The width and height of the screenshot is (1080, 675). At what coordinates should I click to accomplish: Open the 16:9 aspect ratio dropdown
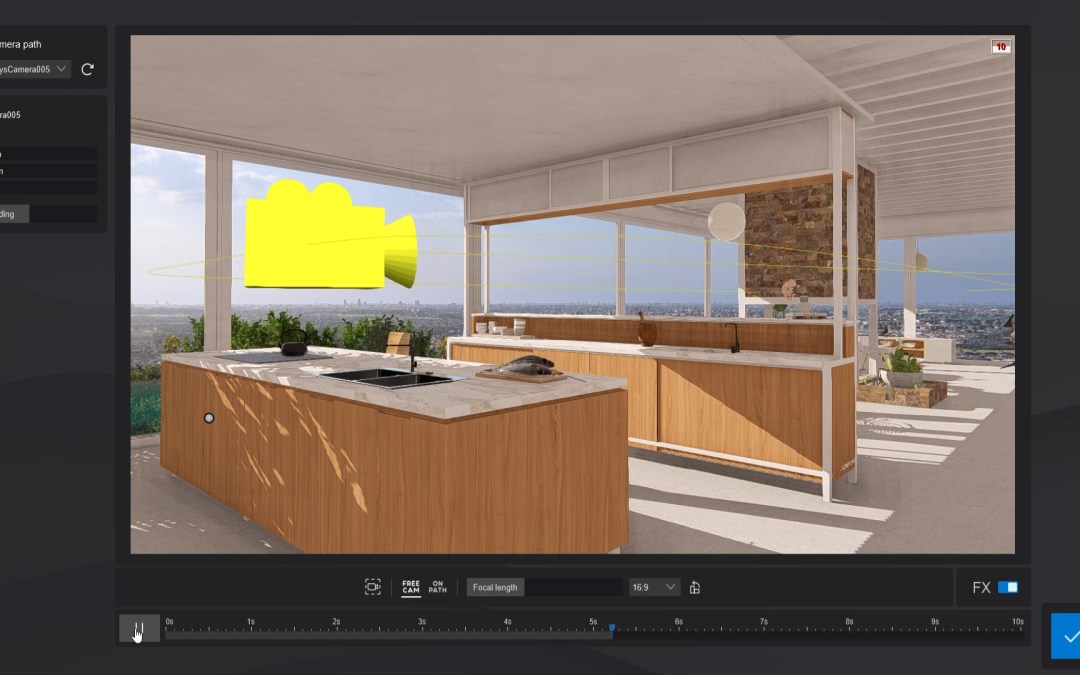(654, 587)
